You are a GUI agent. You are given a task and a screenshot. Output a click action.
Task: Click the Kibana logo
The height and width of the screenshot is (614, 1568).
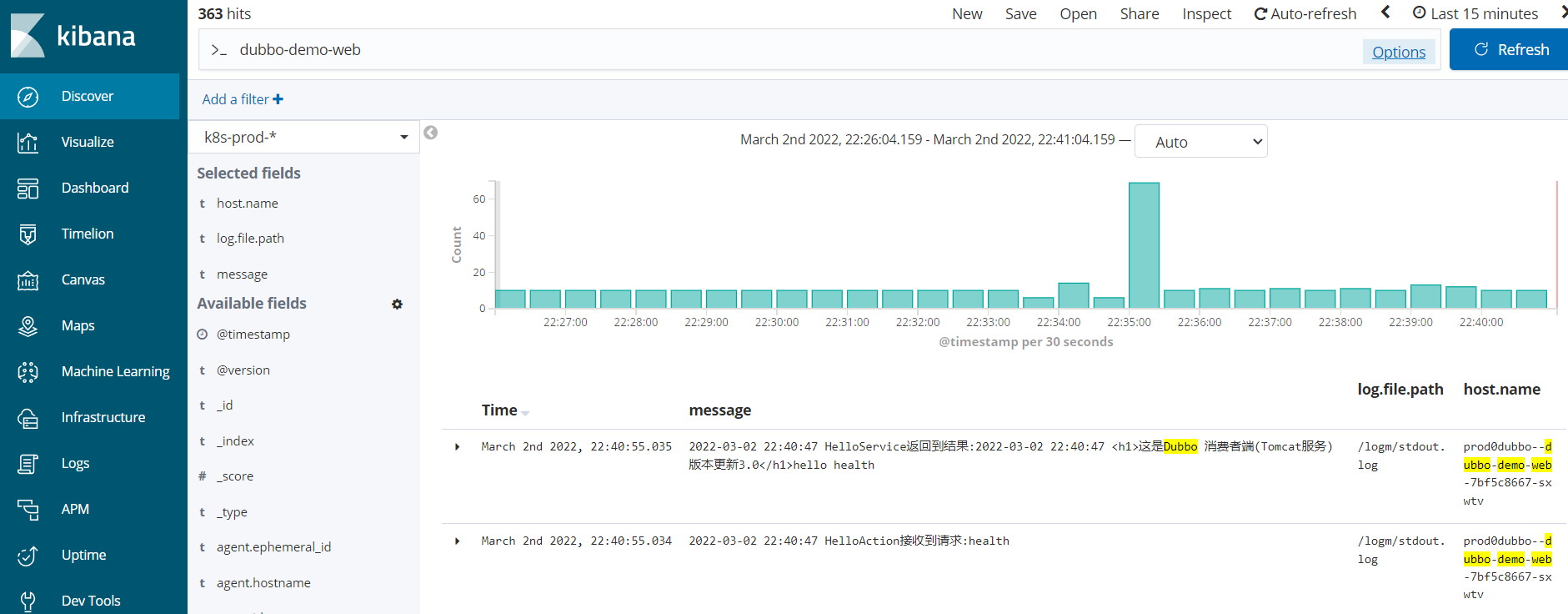[x=73, y=35]
